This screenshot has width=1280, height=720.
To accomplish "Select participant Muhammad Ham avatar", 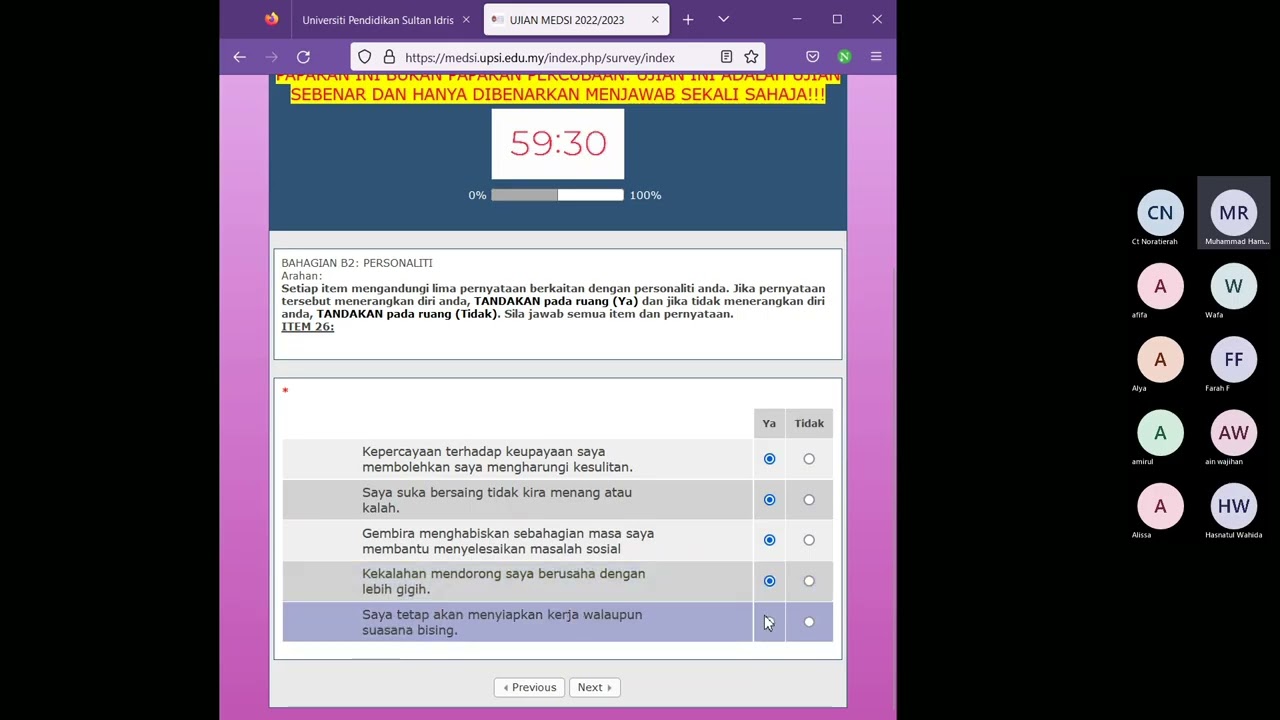I will (1234, 213).
